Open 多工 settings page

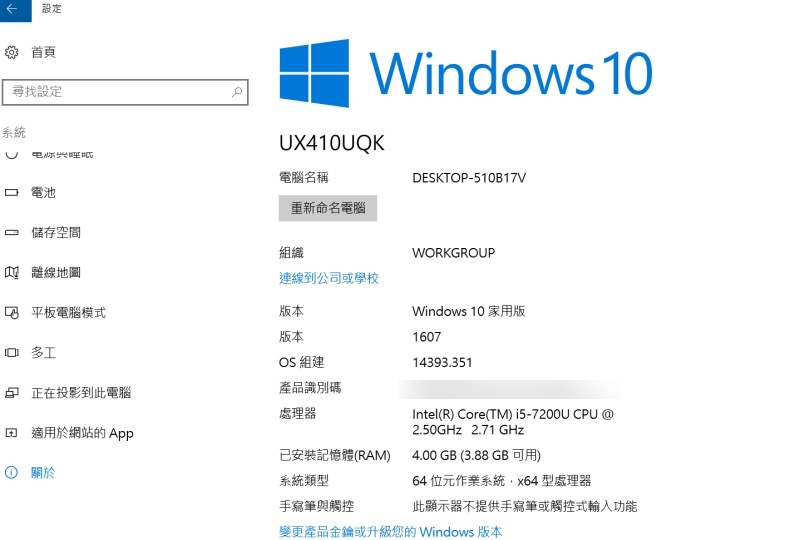pos(43,353)
